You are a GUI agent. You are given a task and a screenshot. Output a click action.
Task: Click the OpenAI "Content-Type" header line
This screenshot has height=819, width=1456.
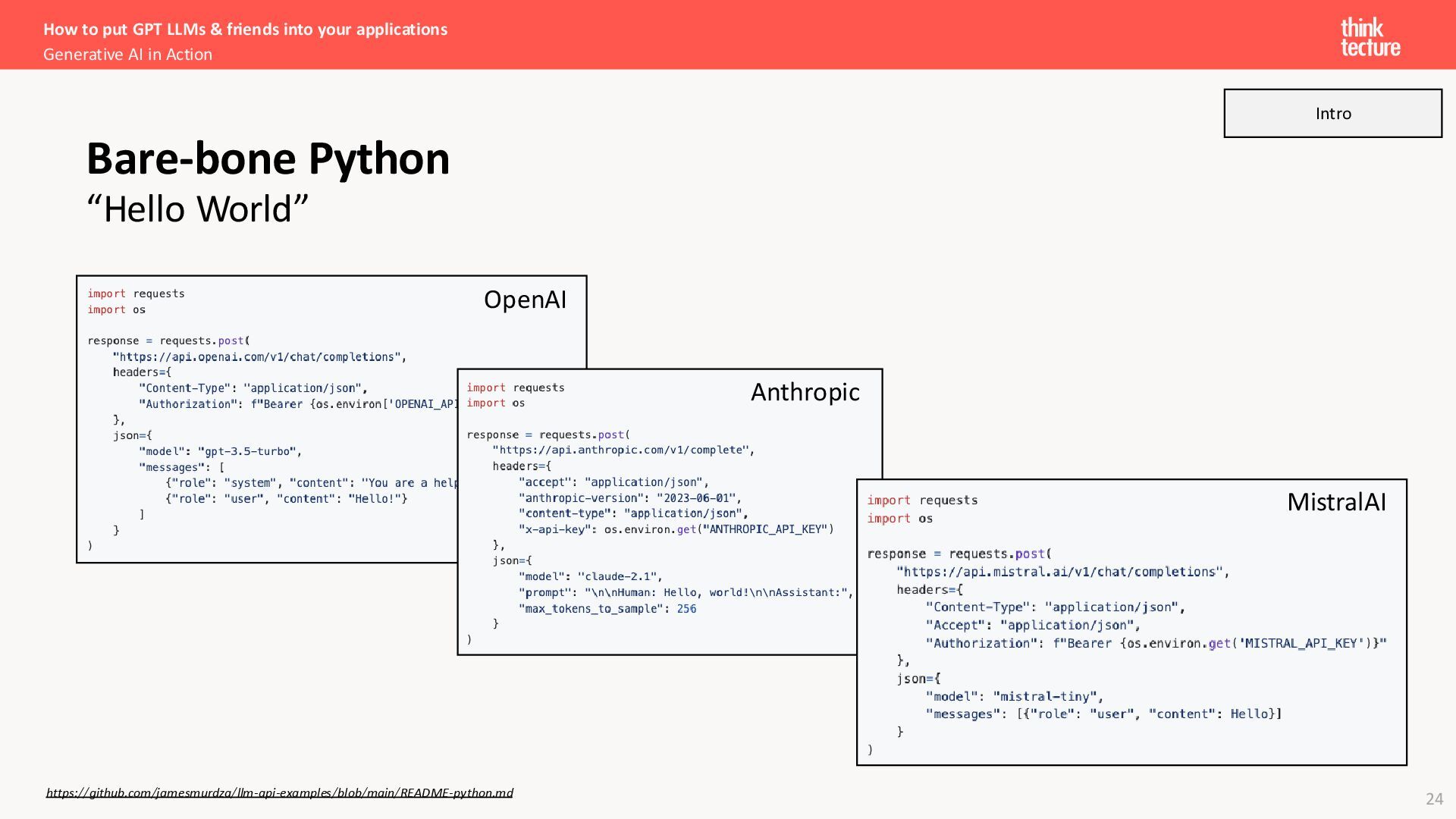tap(253, 388)
